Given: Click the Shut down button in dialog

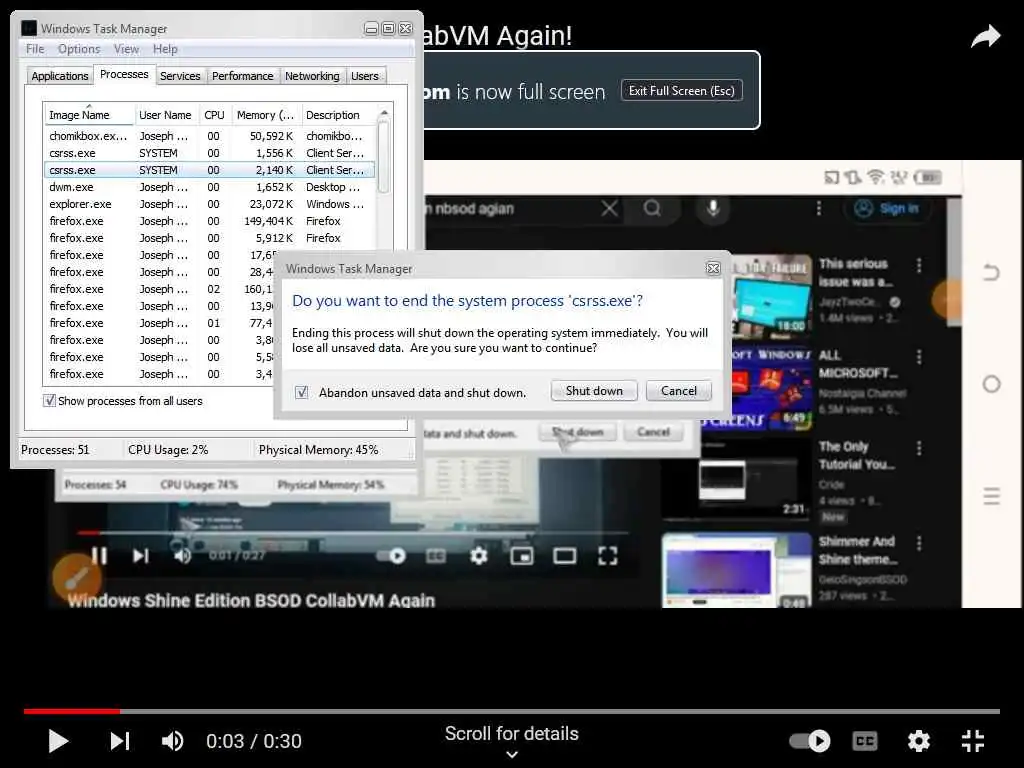Looking at the screenshot, I should click(x=594, y=391).
